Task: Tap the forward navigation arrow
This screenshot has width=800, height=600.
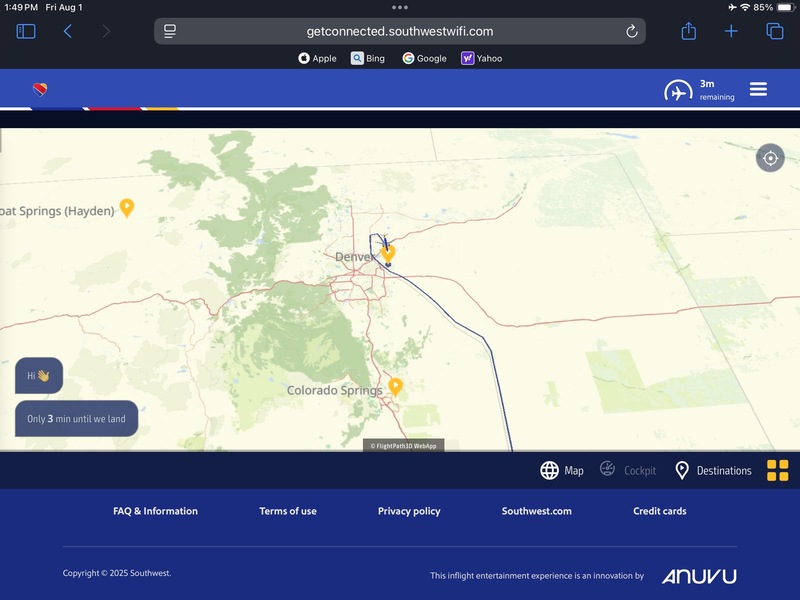Action: 106,32
